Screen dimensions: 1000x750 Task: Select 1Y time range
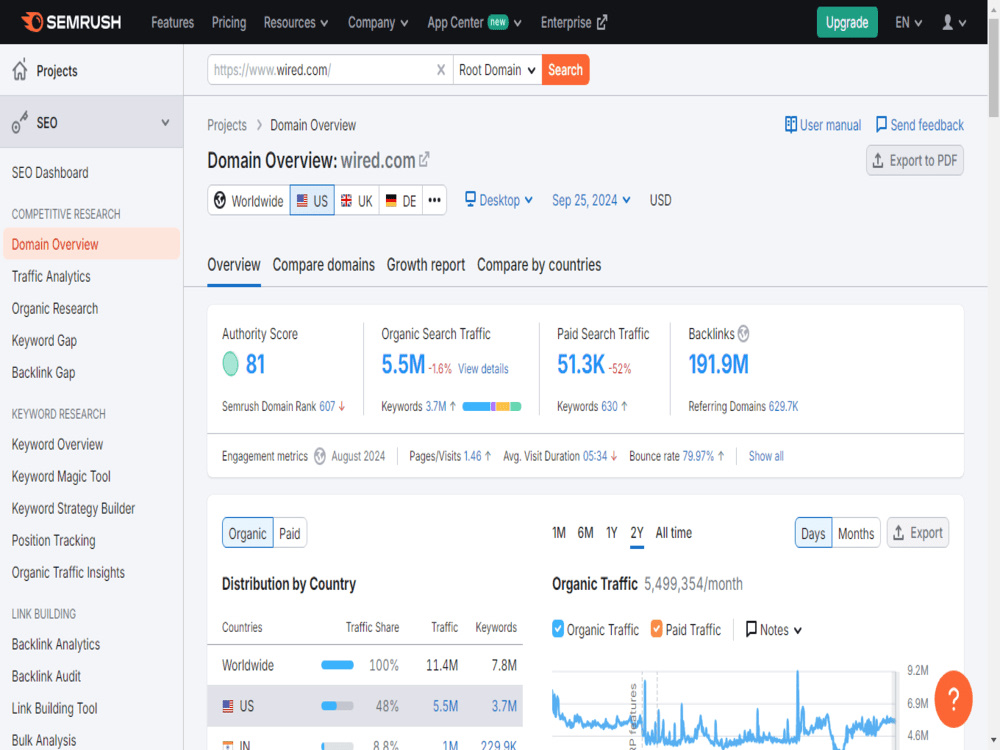click(x=611, y=533)
